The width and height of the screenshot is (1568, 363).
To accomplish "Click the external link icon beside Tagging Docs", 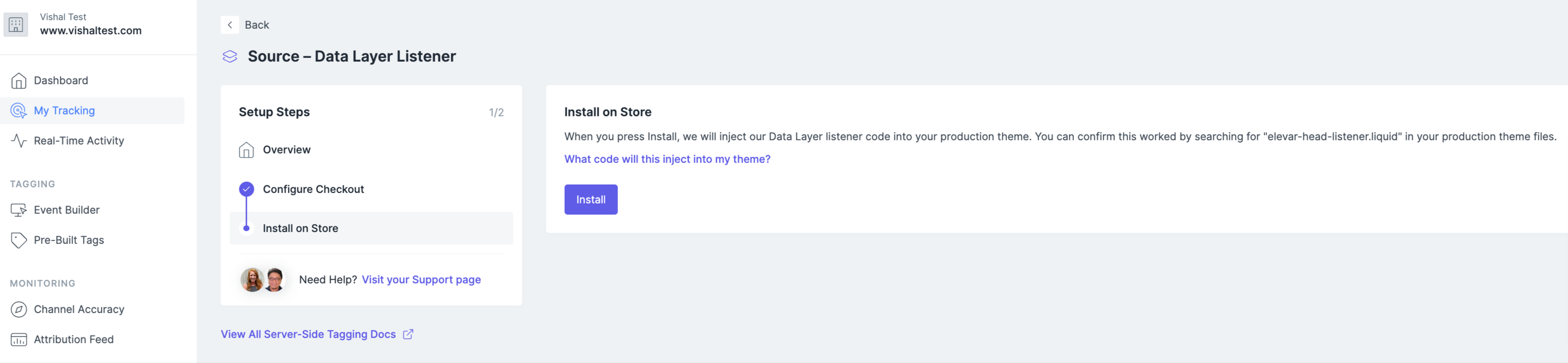I will point(408,334).
